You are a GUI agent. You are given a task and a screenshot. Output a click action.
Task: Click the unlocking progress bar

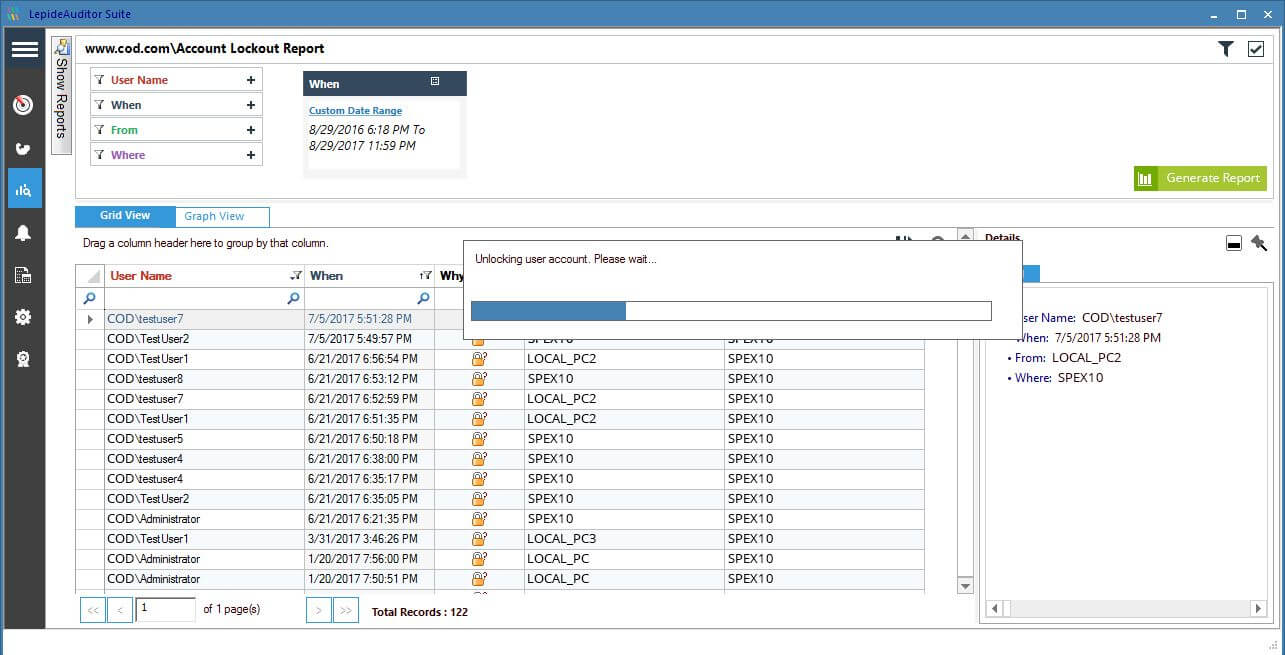(731, 311)
